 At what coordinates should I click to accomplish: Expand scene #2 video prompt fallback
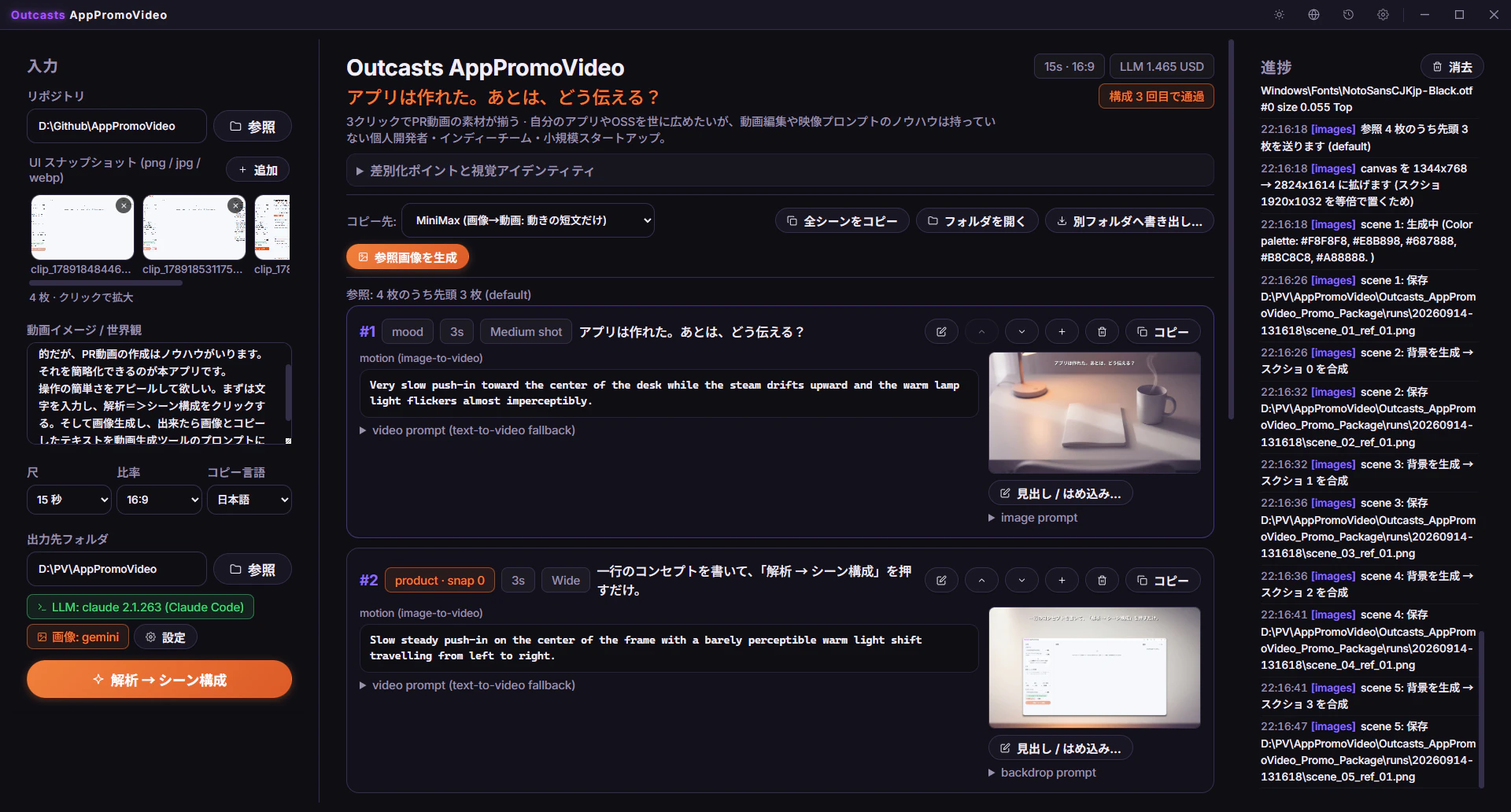coord(467,685)
